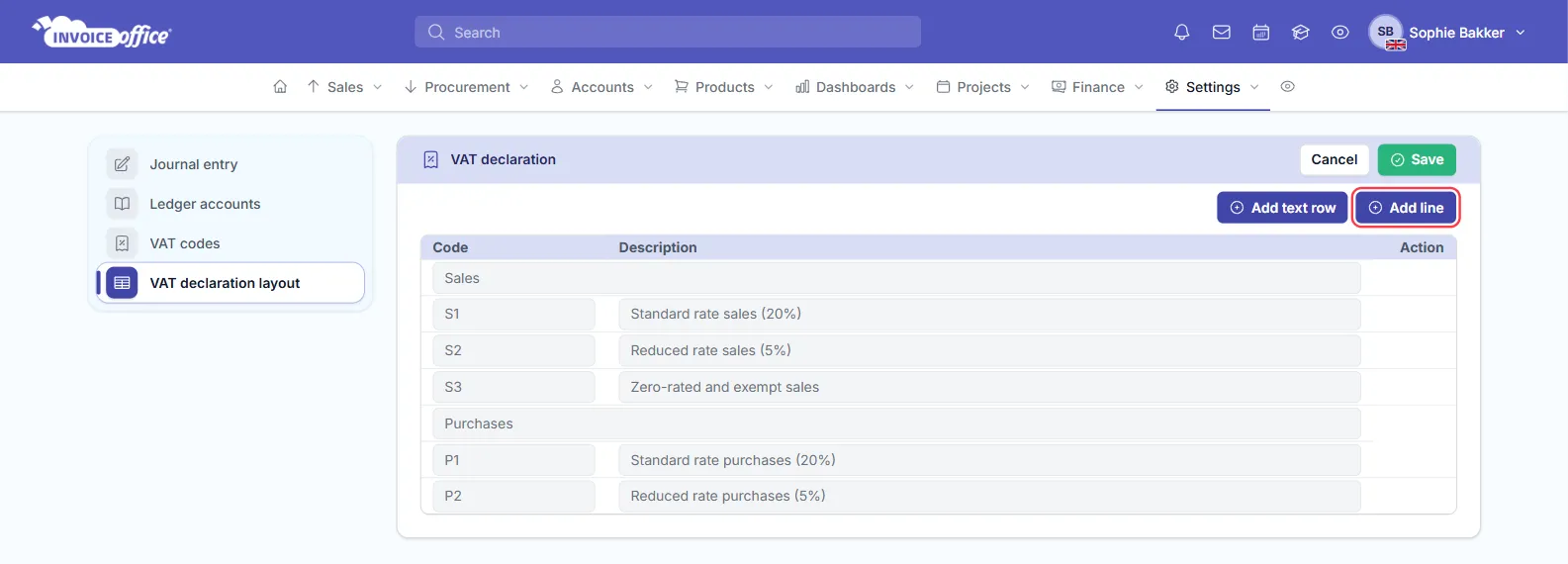Expand the Procurement menu

coord(467,87)
